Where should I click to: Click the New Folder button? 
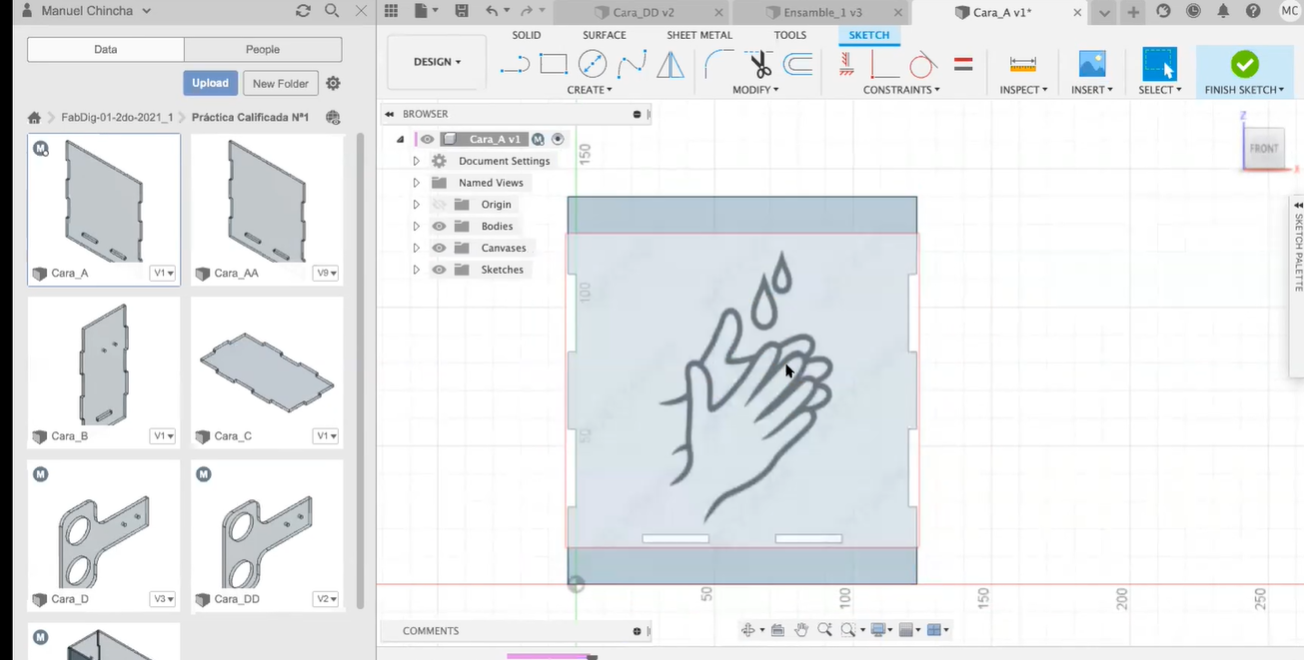280,83
